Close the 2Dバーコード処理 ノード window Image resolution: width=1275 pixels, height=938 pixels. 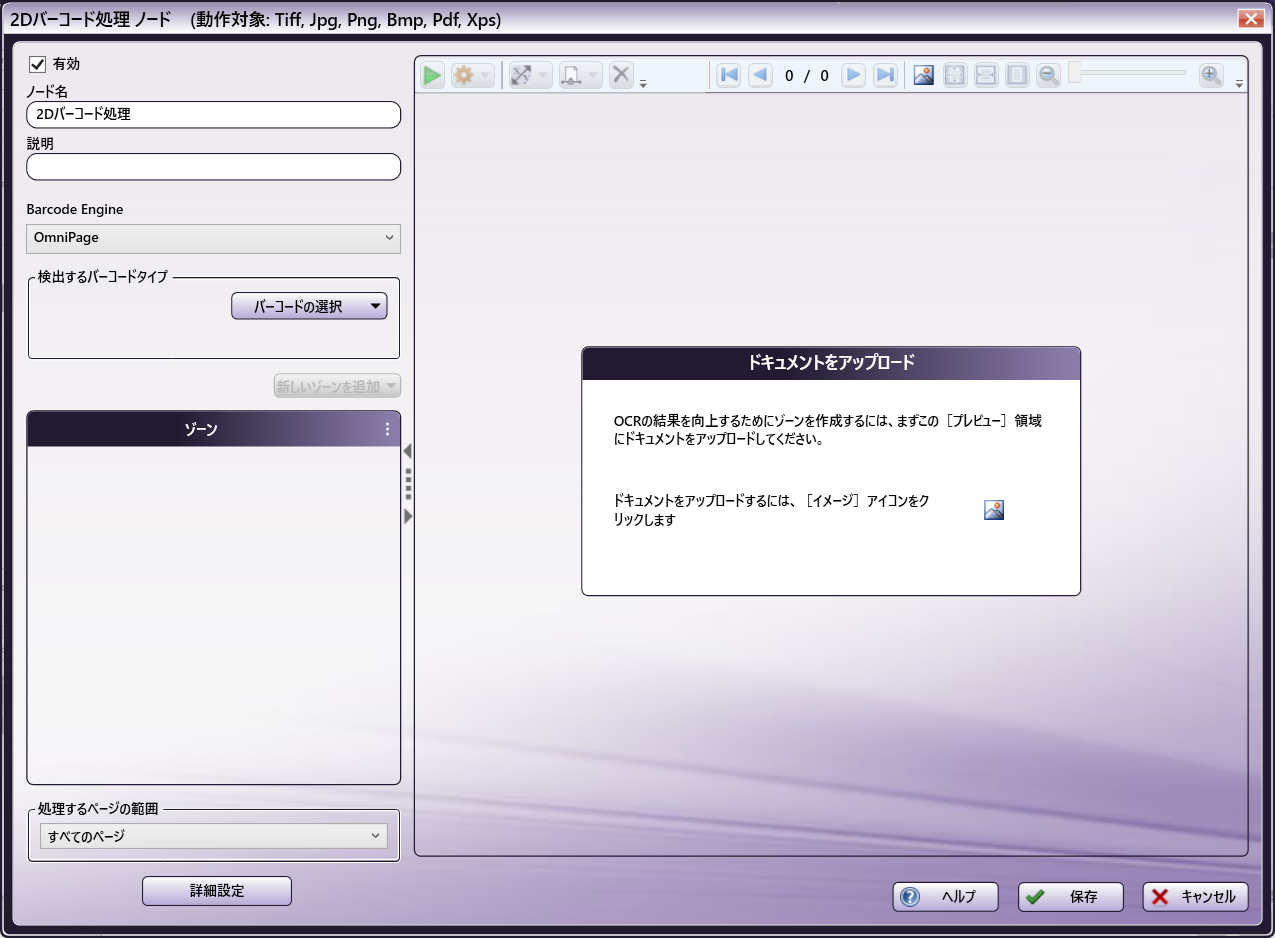click(1250, 18)
